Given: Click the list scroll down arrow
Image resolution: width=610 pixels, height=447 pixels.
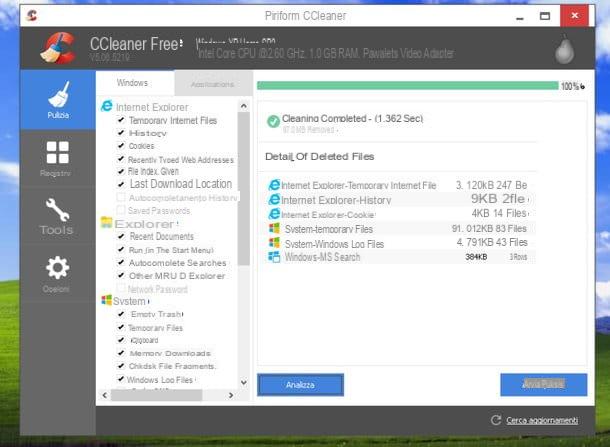Looking at the screenshot, I should [x=244, y=382].
